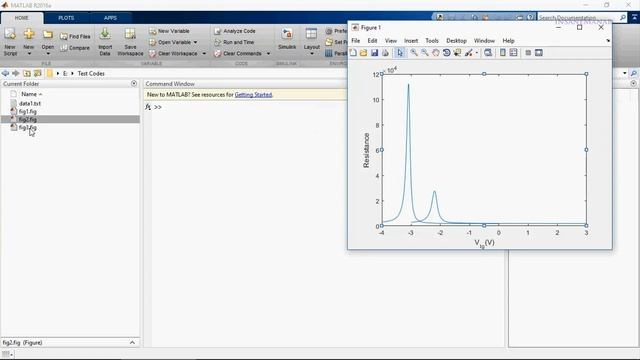The image size is (640, 360).
Task: Click the Show Plot Tools and Dock icon
Action: [539, 53]
